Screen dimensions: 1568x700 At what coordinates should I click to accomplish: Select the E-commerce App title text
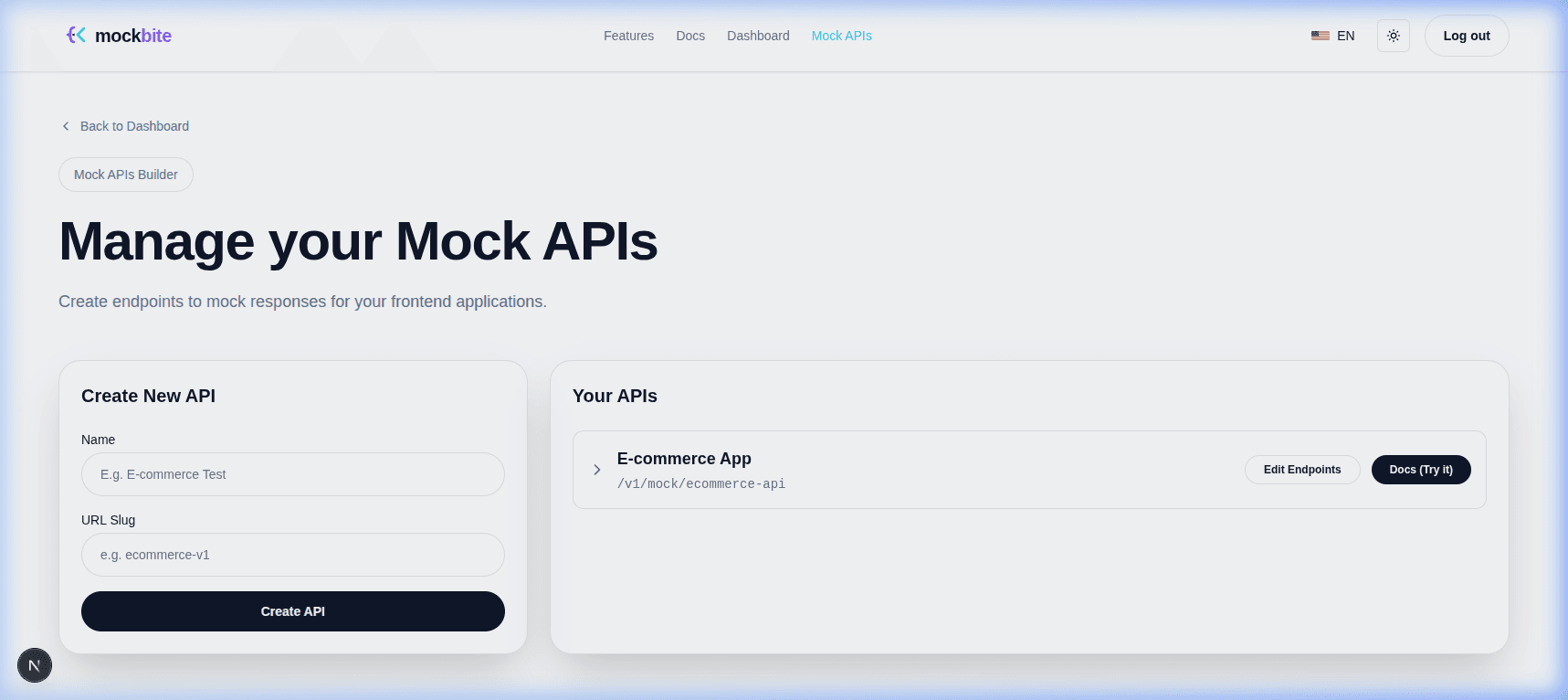(684, 459)
